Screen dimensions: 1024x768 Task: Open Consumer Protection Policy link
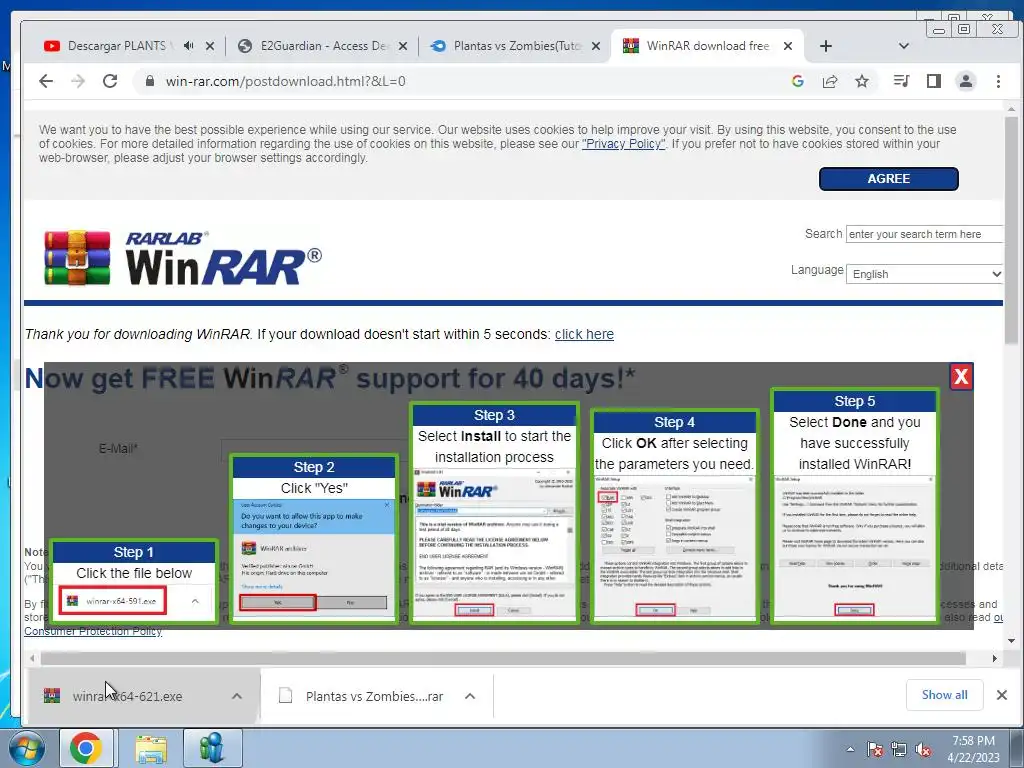(93, 631)
